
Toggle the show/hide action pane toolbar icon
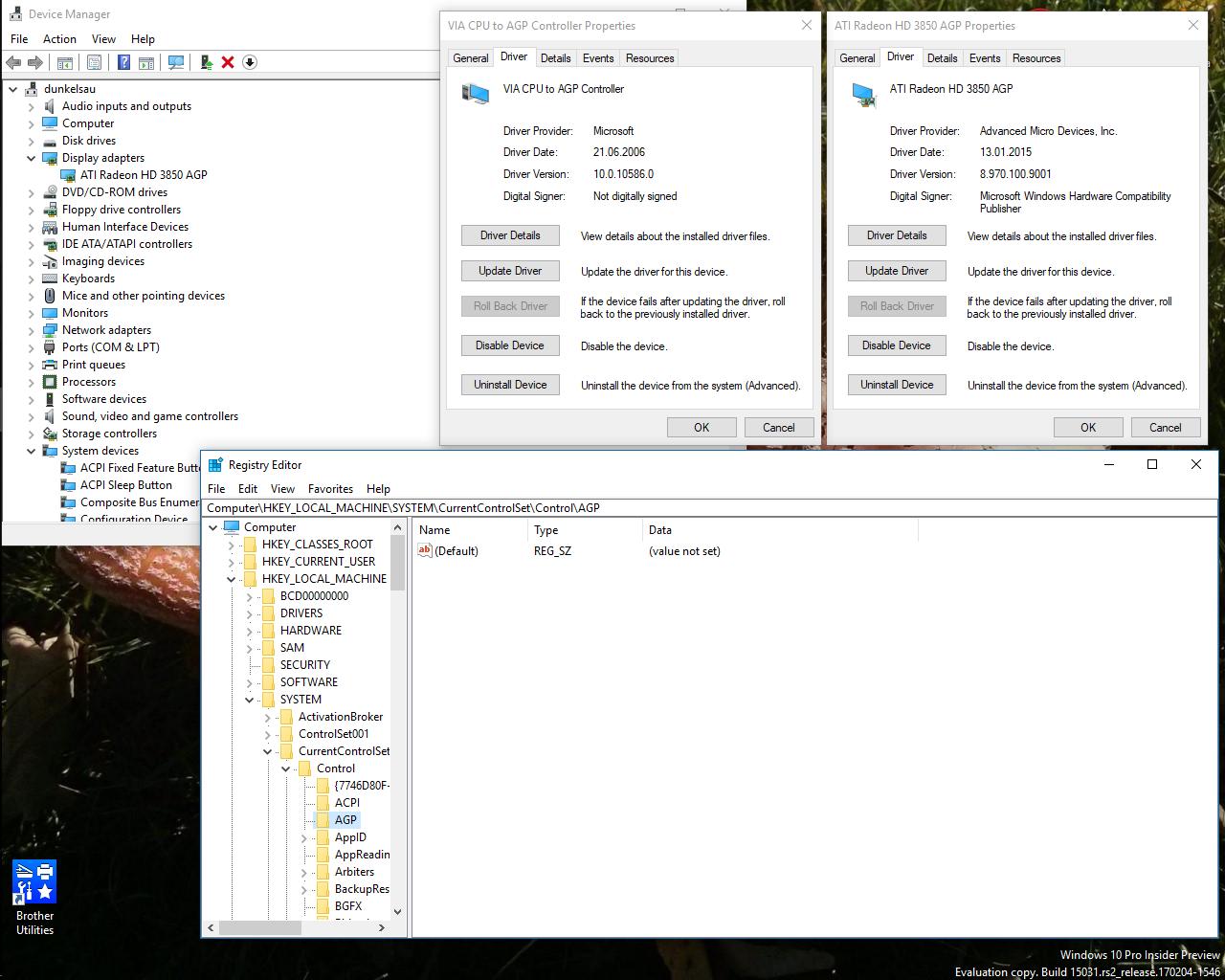tap(145, 62)
